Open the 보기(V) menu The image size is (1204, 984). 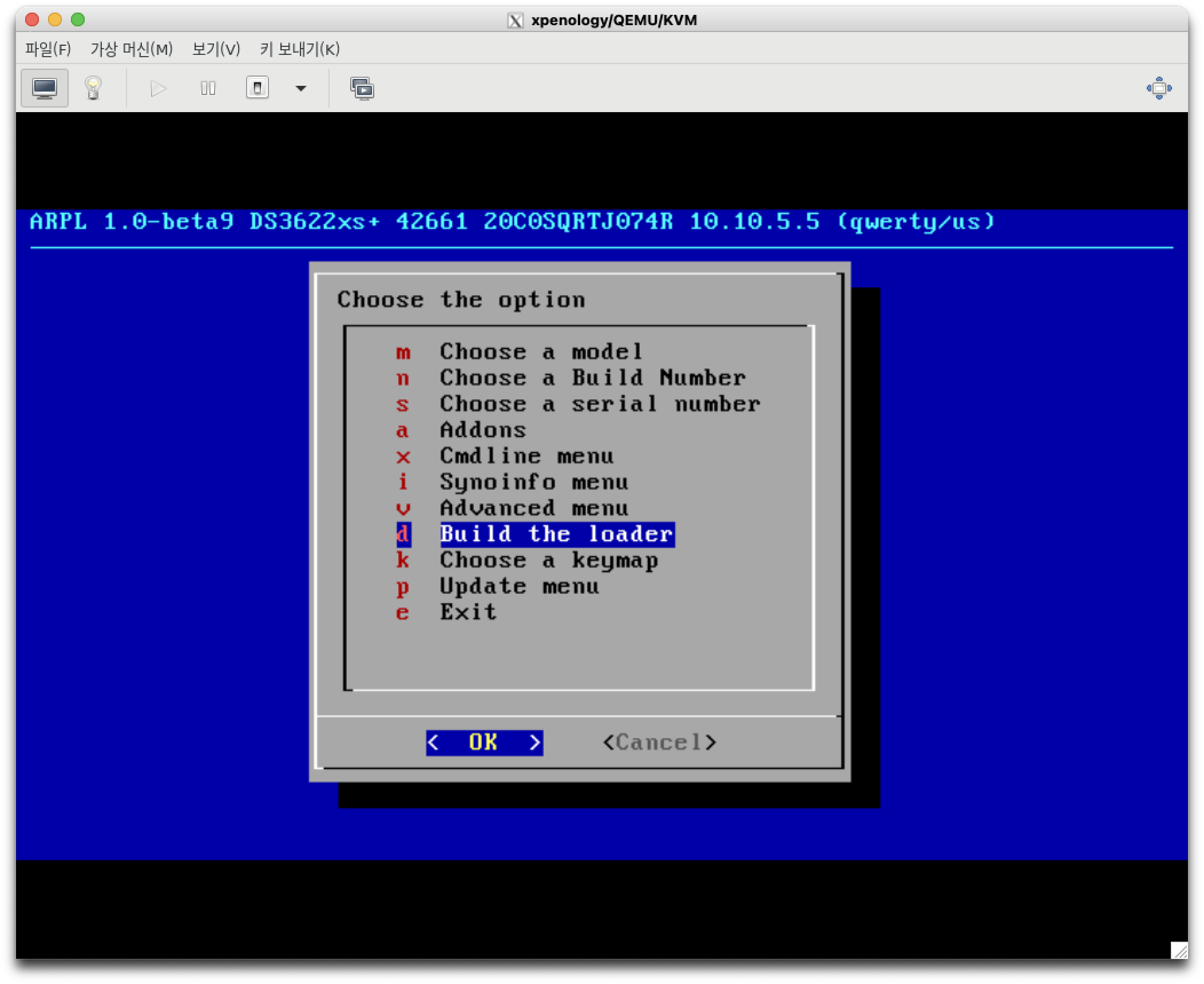[x=216, y=49]
